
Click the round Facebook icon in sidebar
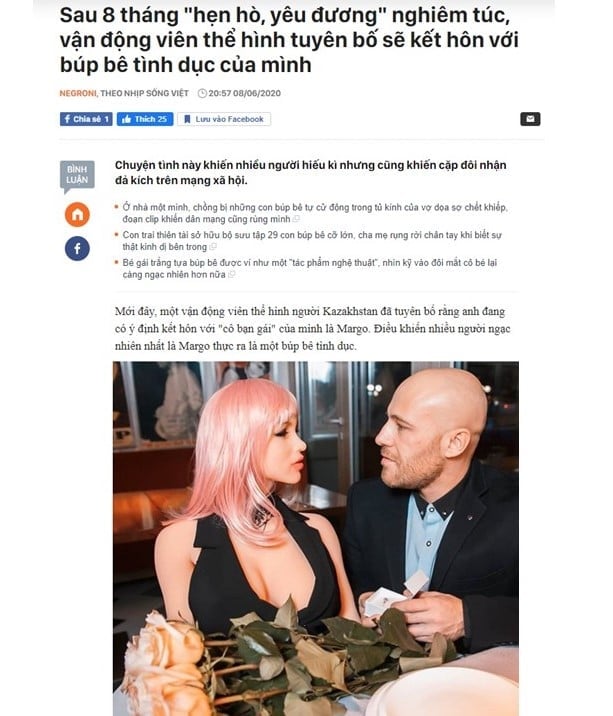[x=77, y=248]
